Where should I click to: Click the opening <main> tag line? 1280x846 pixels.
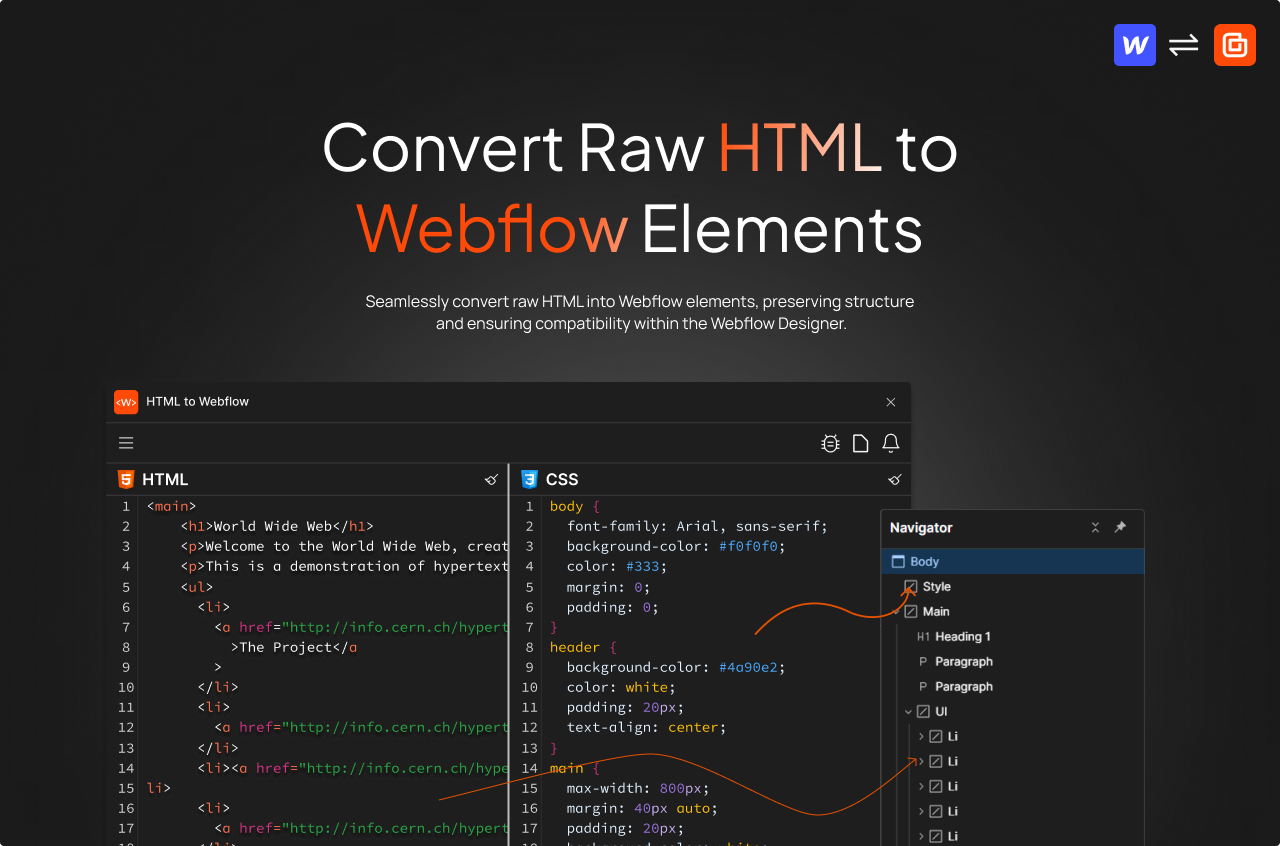click(172, 506)
